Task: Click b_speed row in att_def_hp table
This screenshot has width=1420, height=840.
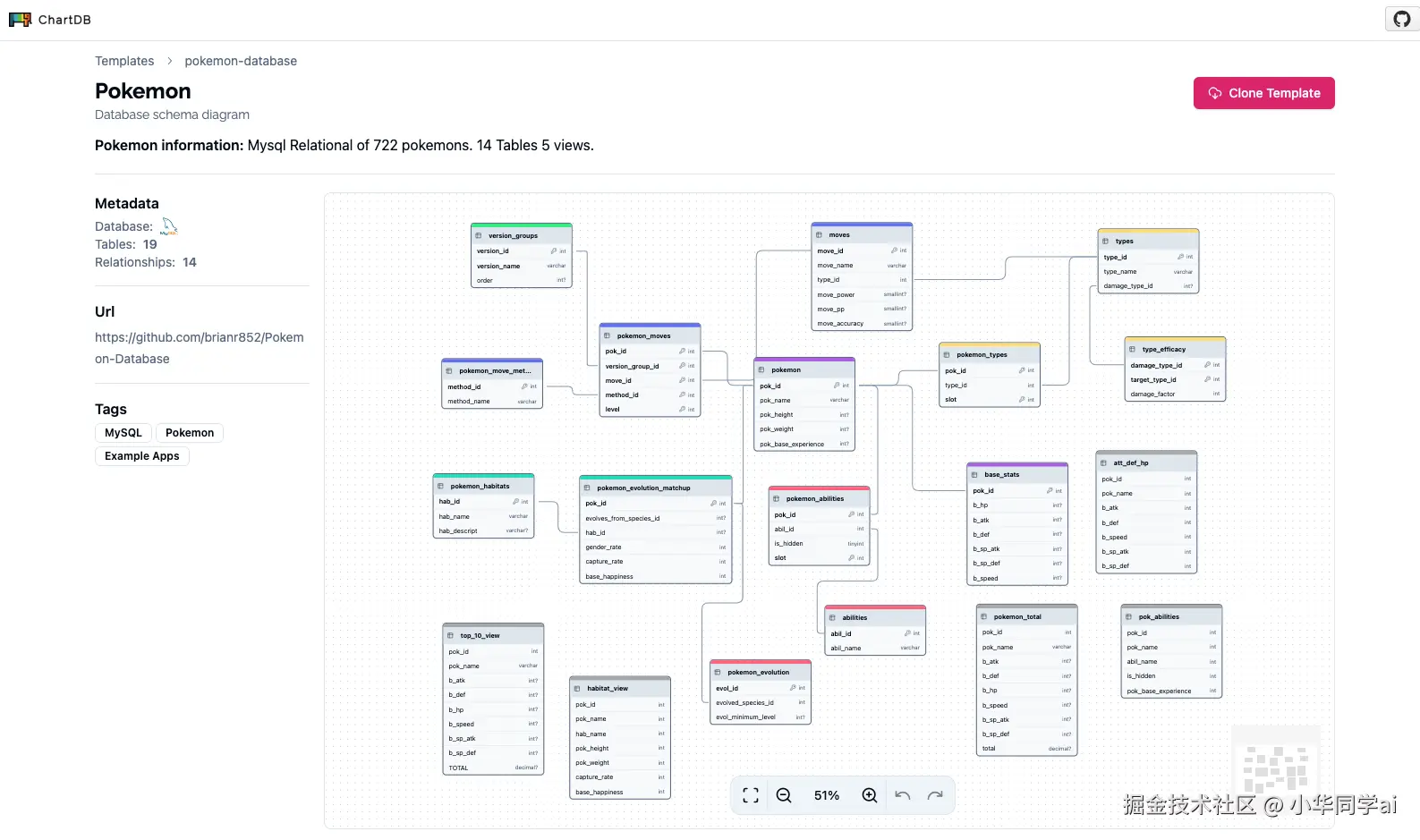Action: pos(1146,537)
